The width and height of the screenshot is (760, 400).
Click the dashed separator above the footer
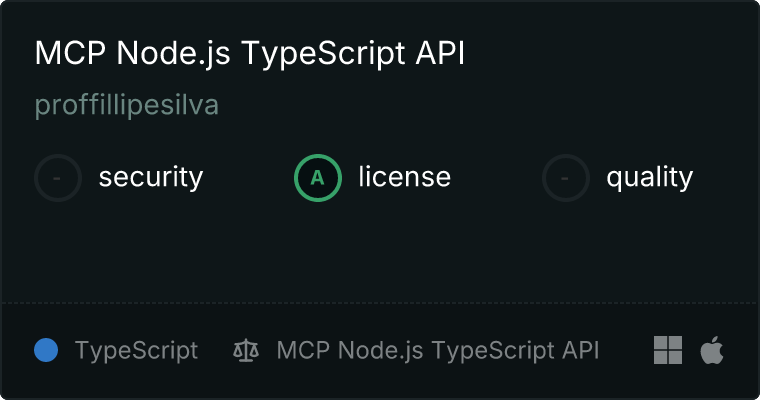[380, 302]
